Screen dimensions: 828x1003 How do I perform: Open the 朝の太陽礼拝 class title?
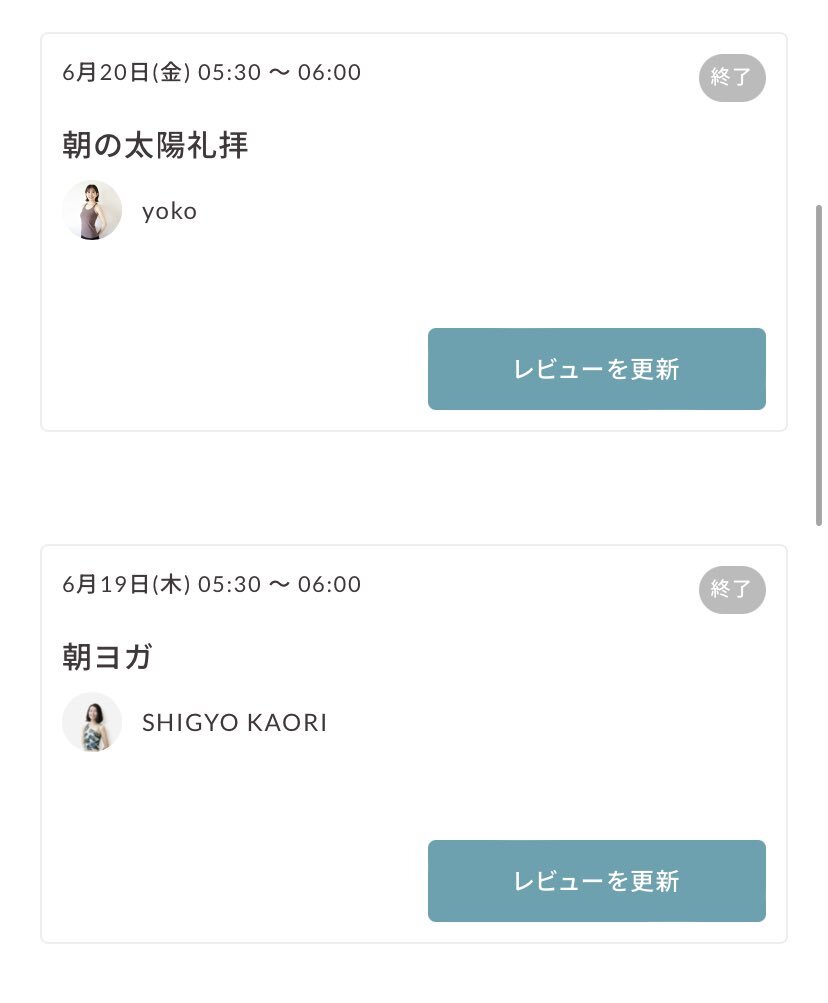155,145
